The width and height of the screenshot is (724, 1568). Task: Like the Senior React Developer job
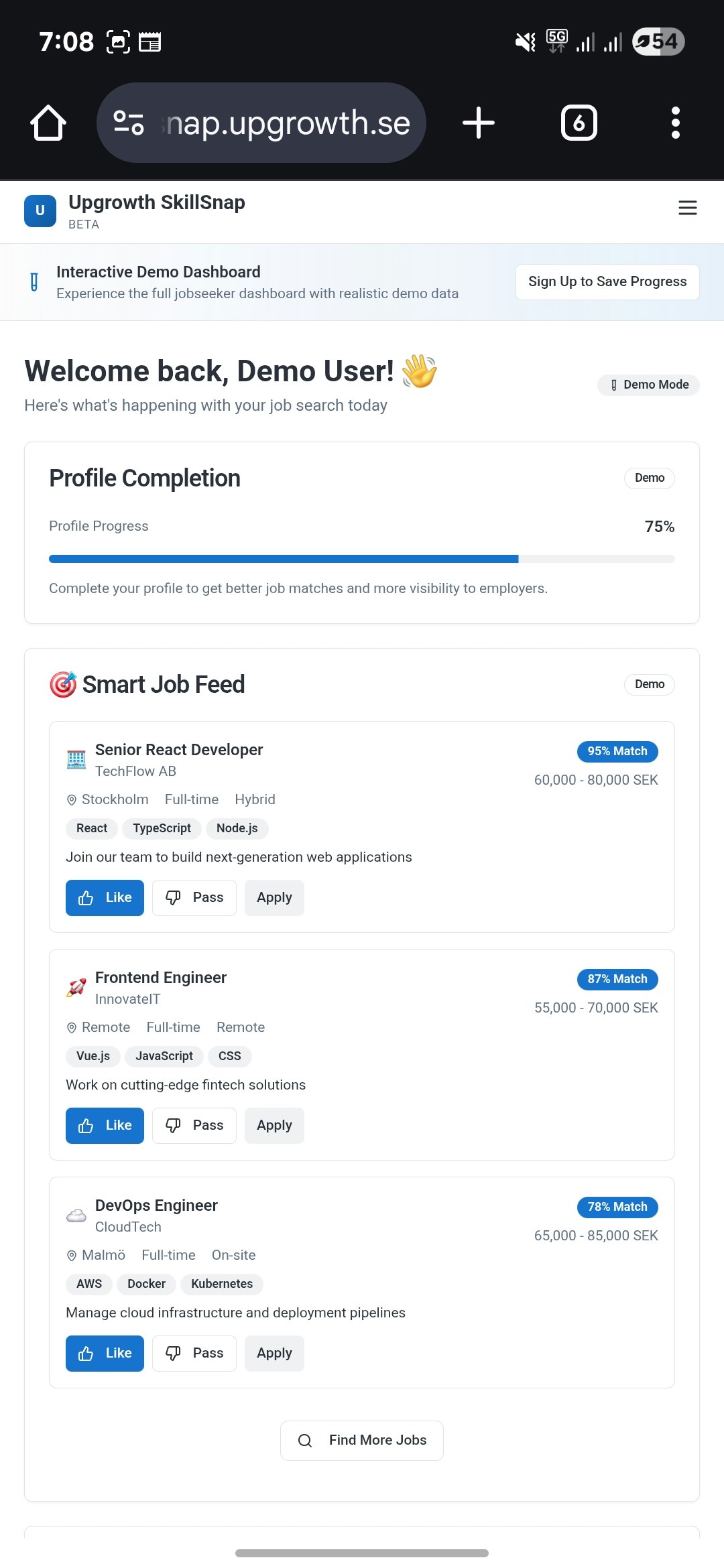click(x=105, y=897)
